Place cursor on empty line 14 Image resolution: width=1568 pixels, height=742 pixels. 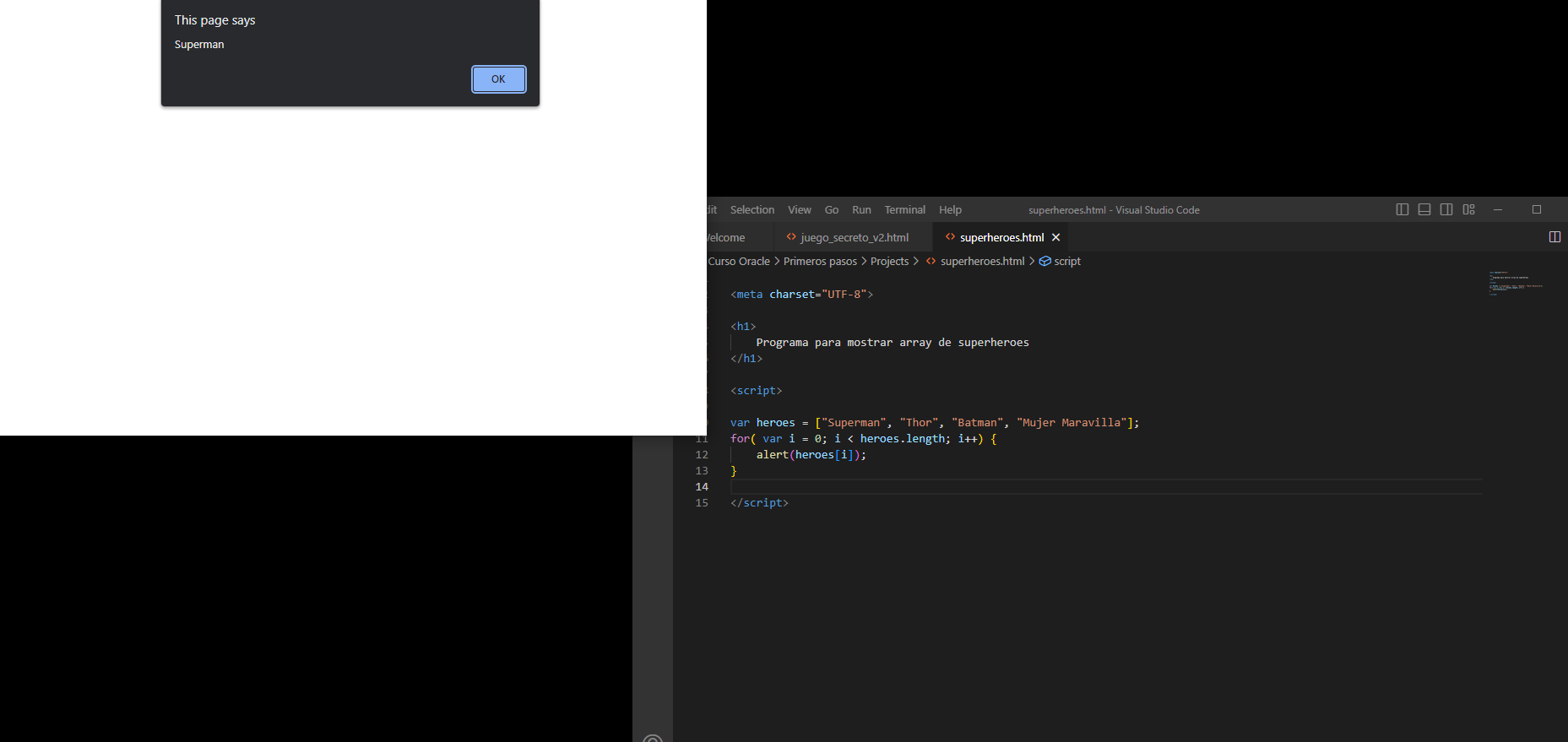tap(1106, 487)
